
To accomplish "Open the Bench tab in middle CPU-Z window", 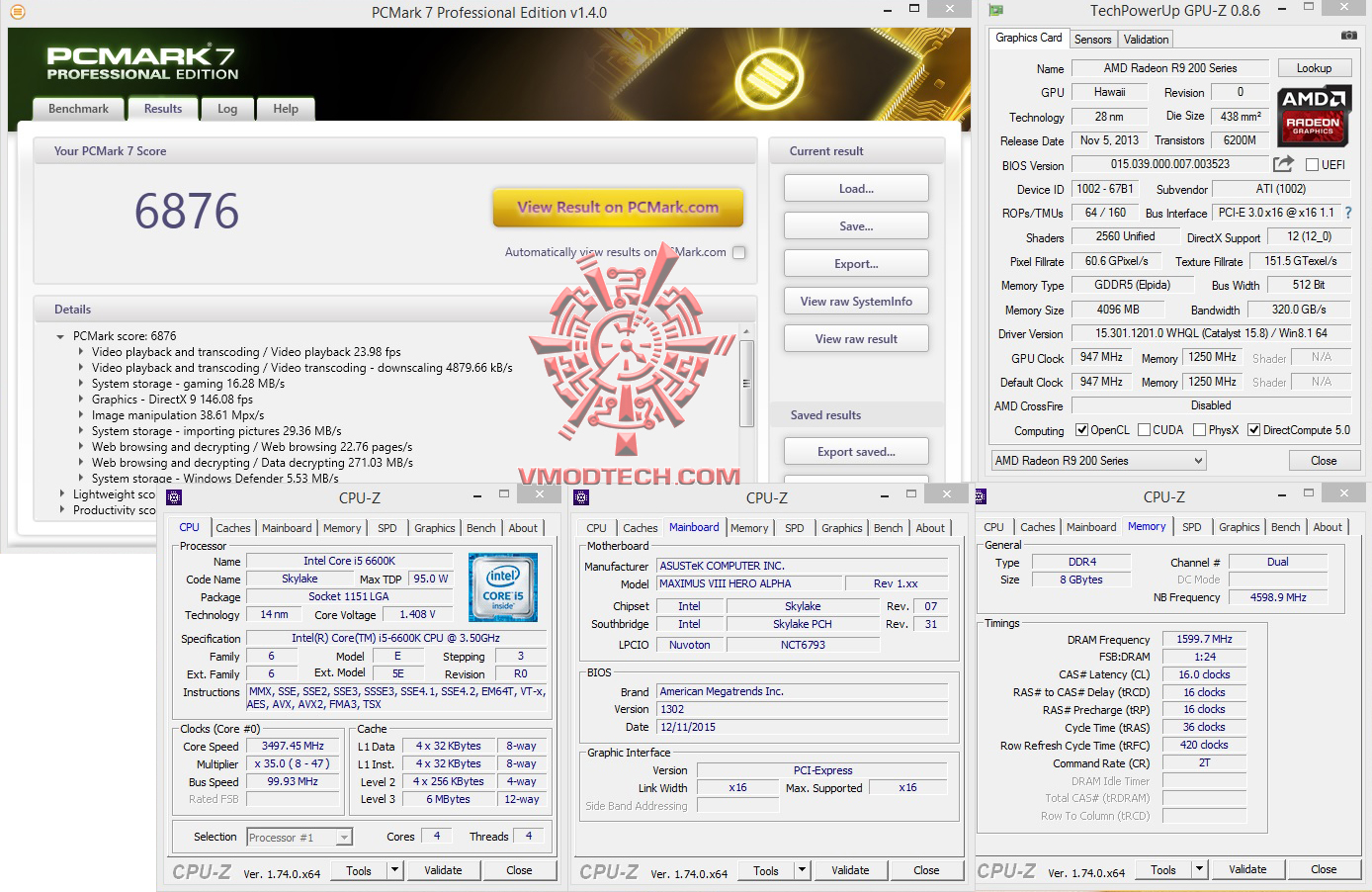I will click(888, 528).
